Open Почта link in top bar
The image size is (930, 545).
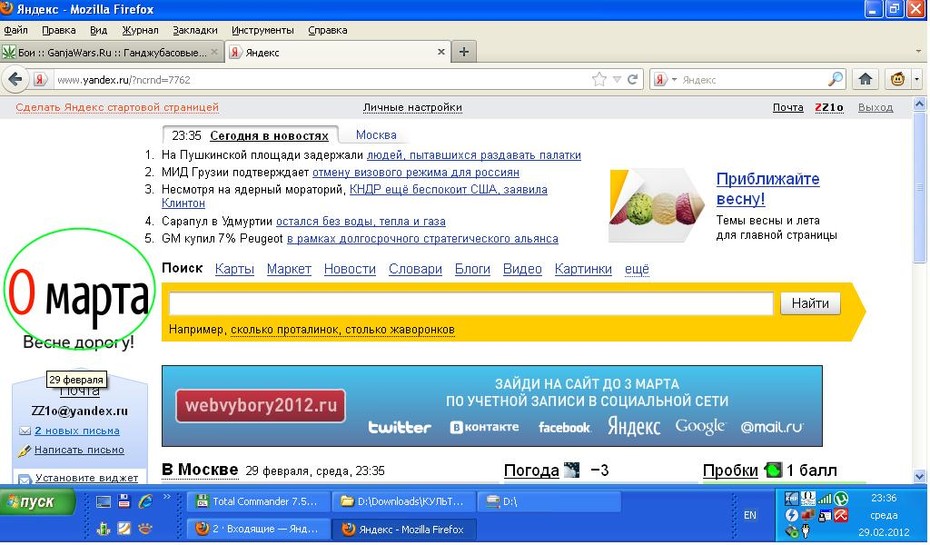click(x=788, y=107)
